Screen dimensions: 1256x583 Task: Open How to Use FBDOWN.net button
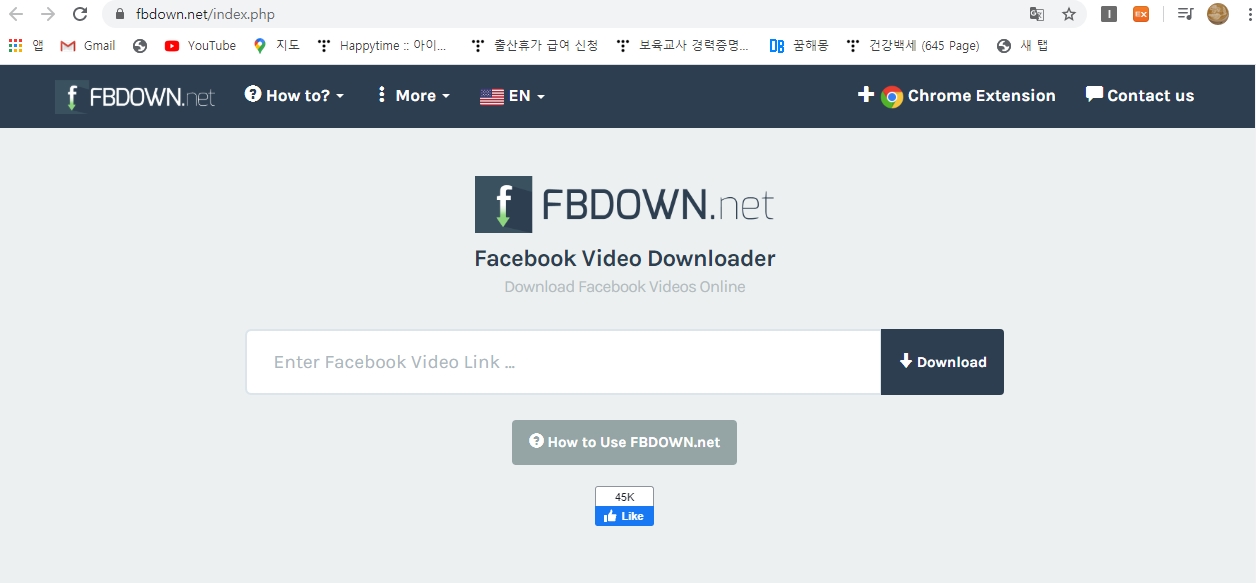pos(624,442)
